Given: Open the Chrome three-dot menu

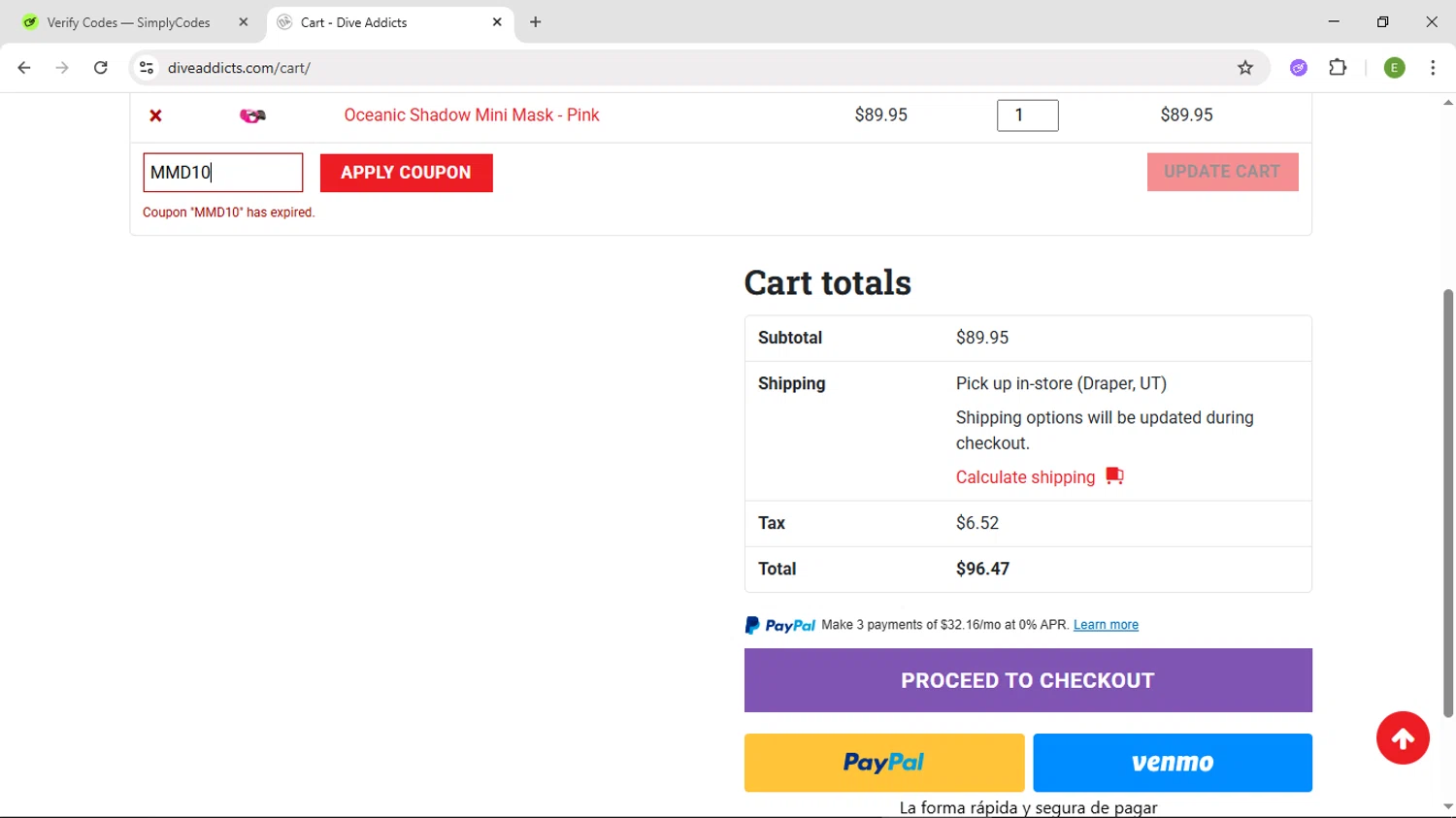Looking at the screenshot, I should (1433, 68).
